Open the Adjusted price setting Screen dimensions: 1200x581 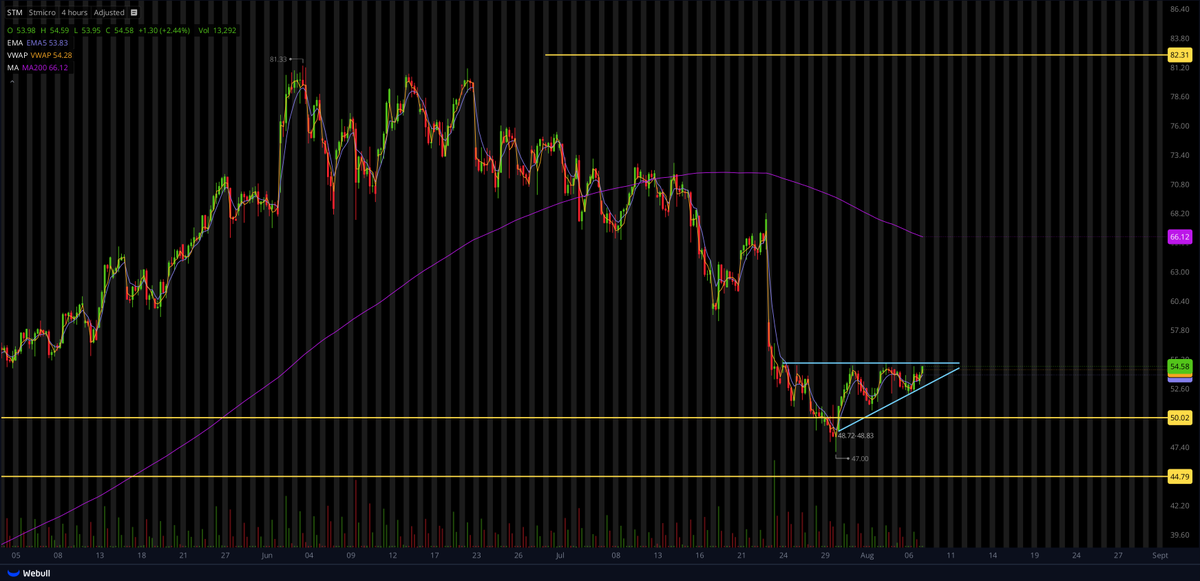[x=110, y=13]
